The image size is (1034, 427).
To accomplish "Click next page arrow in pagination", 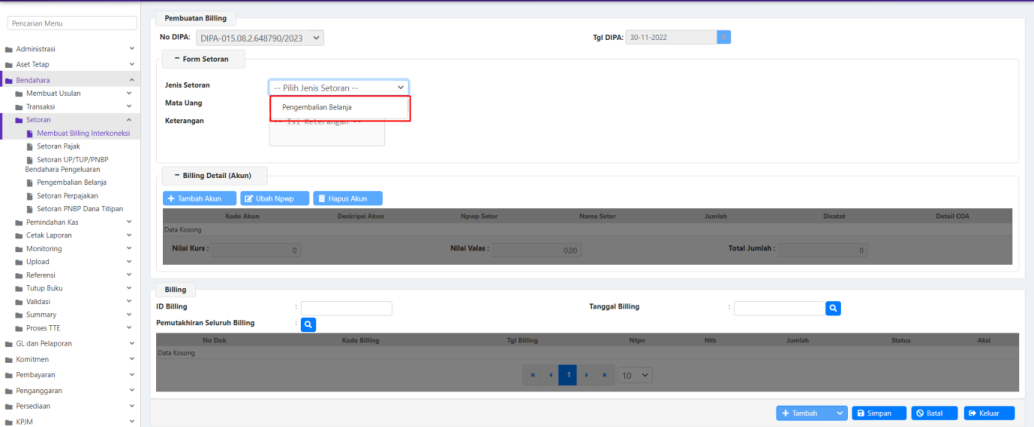I will click(x=585, y=375).
